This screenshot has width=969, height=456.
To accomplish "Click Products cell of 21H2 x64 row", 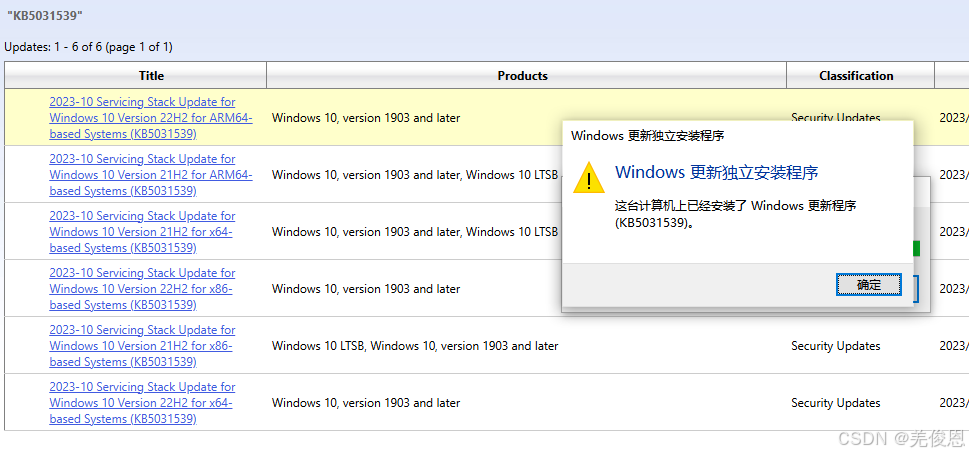I will 415,232.
